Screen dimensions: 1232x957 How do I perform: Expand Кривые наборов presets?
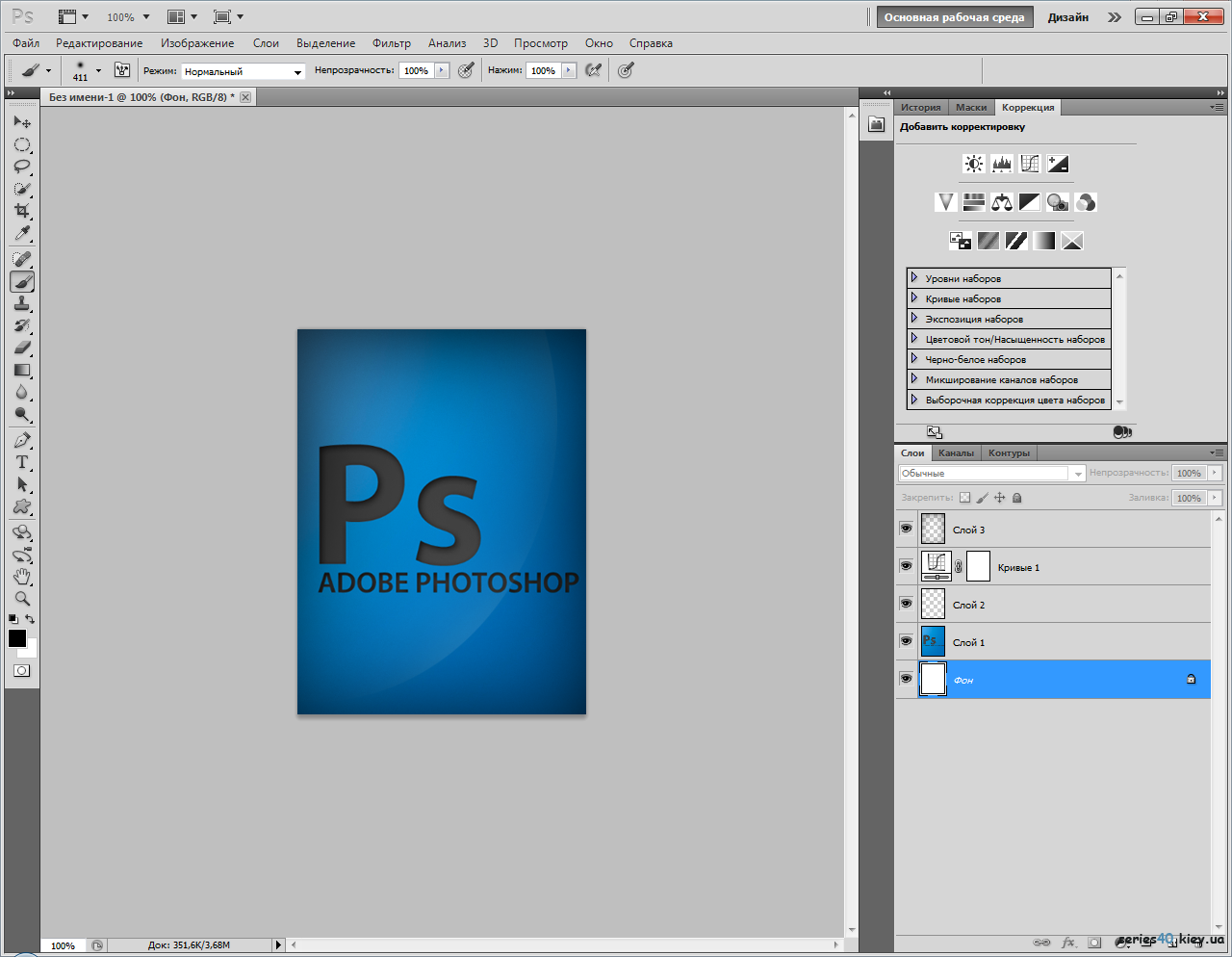pos(914,297)
